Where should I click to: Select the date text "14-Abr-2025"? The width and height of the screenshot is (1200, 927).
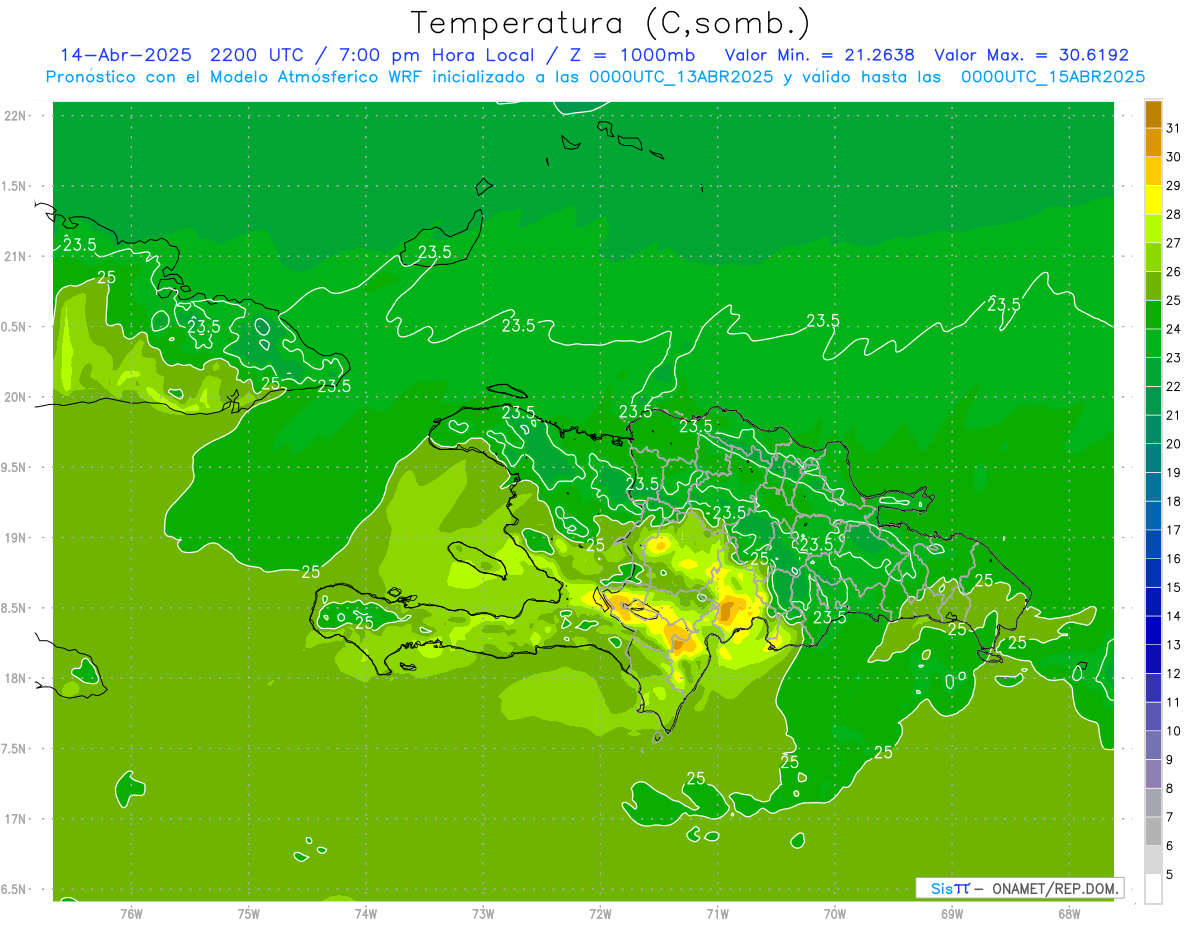point(125,55)
